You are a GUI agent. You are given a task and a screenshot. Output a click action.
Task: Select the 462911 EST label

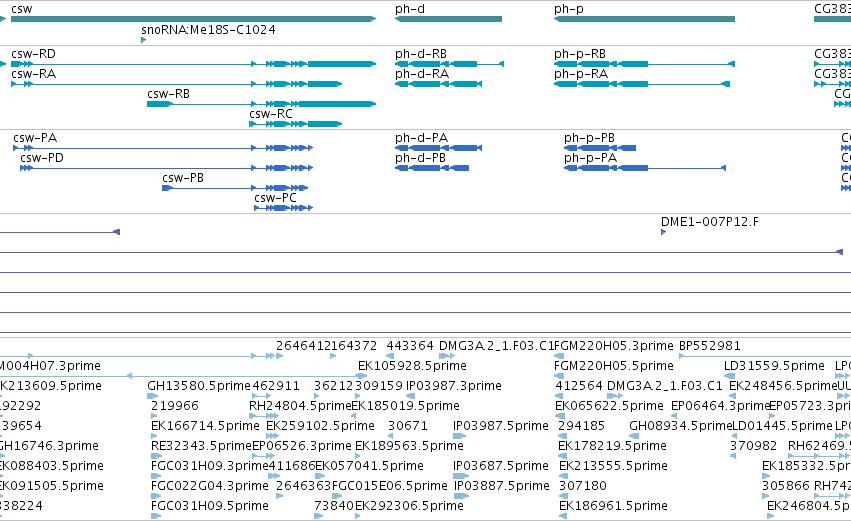(x=276, y=386)
